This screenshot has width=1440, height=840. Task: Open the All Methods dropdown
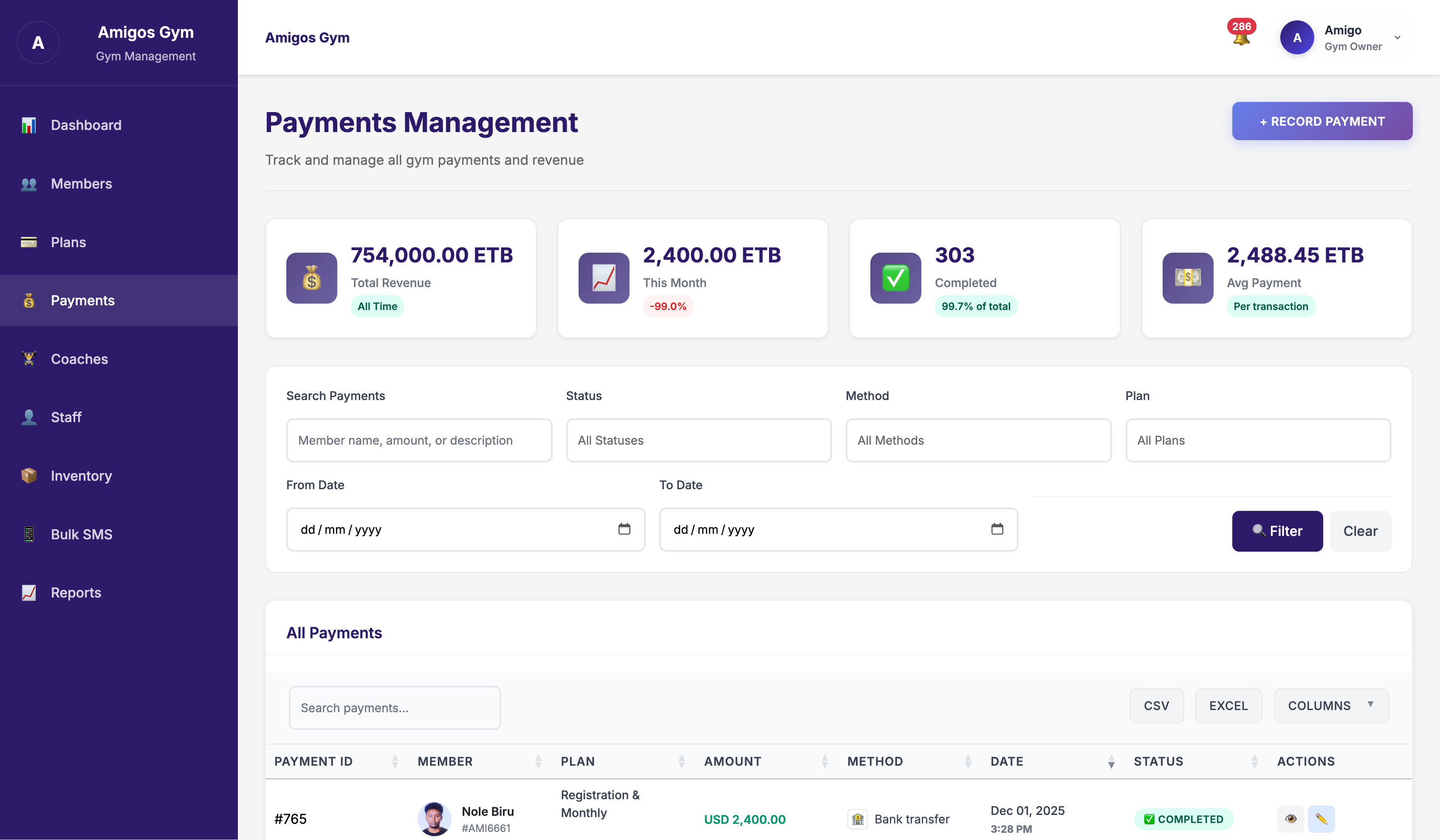(978, 440)
